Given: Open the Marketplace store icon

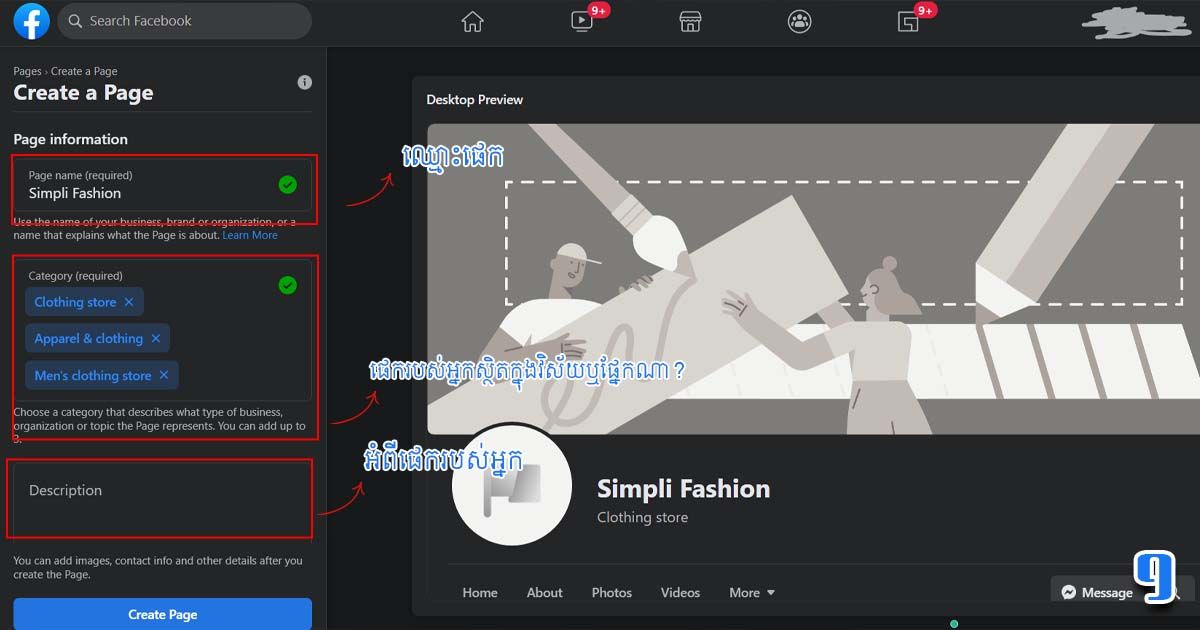Looking at the screenshot, I should pos(690,22).
